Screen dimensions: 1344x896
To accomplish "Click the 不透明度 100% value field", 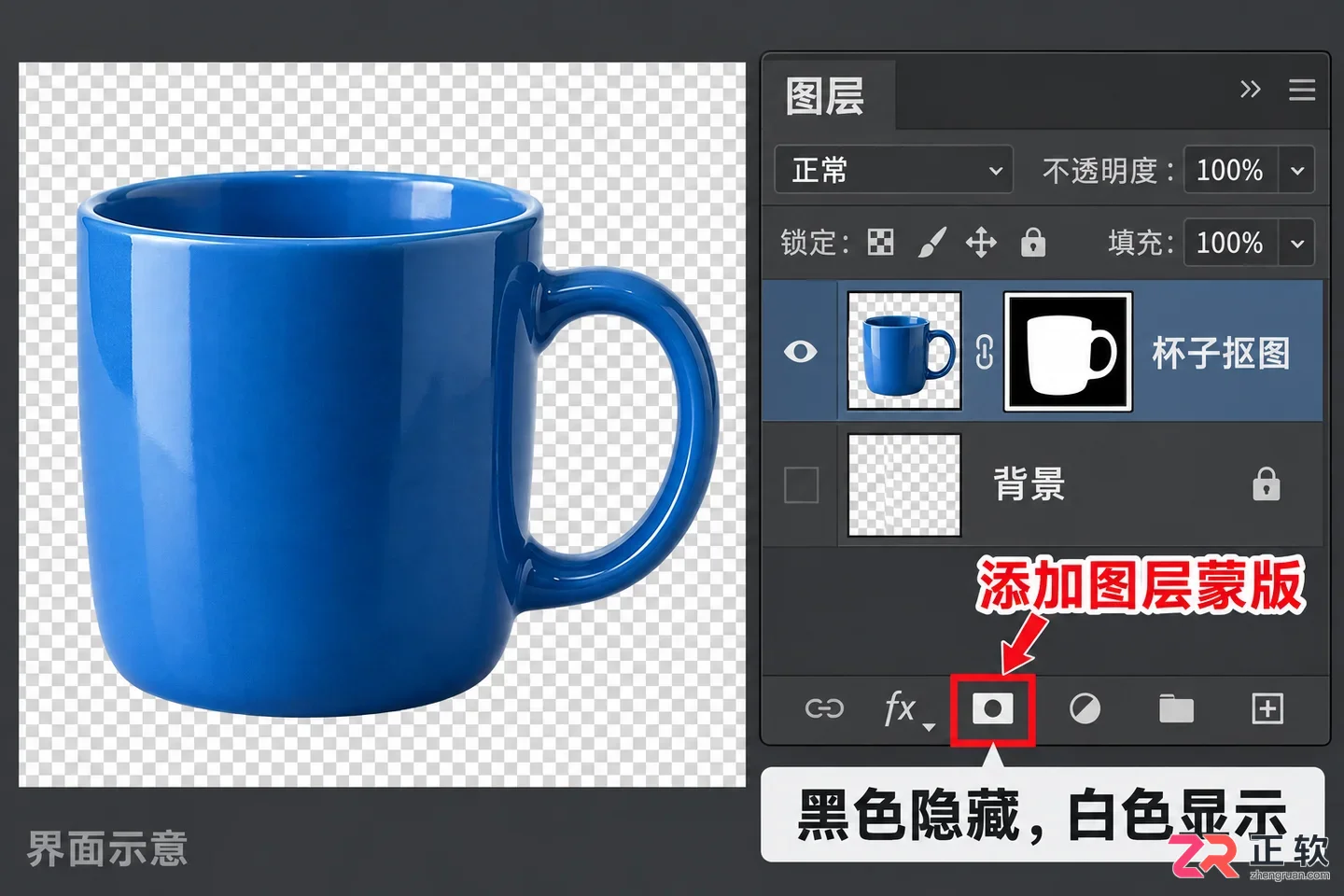I will pos(1230,170).
